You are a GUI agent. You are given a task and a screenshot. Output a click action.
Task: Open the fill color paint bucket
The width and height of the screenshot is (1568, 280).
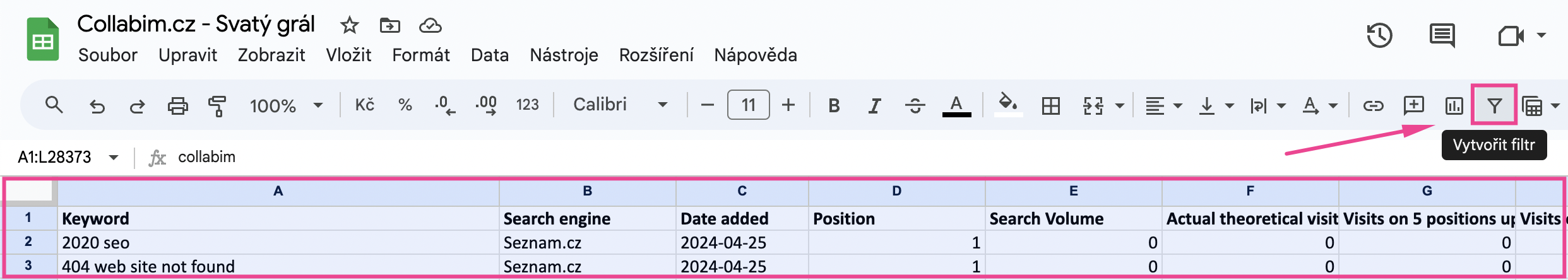click(x=1007, y=105)
